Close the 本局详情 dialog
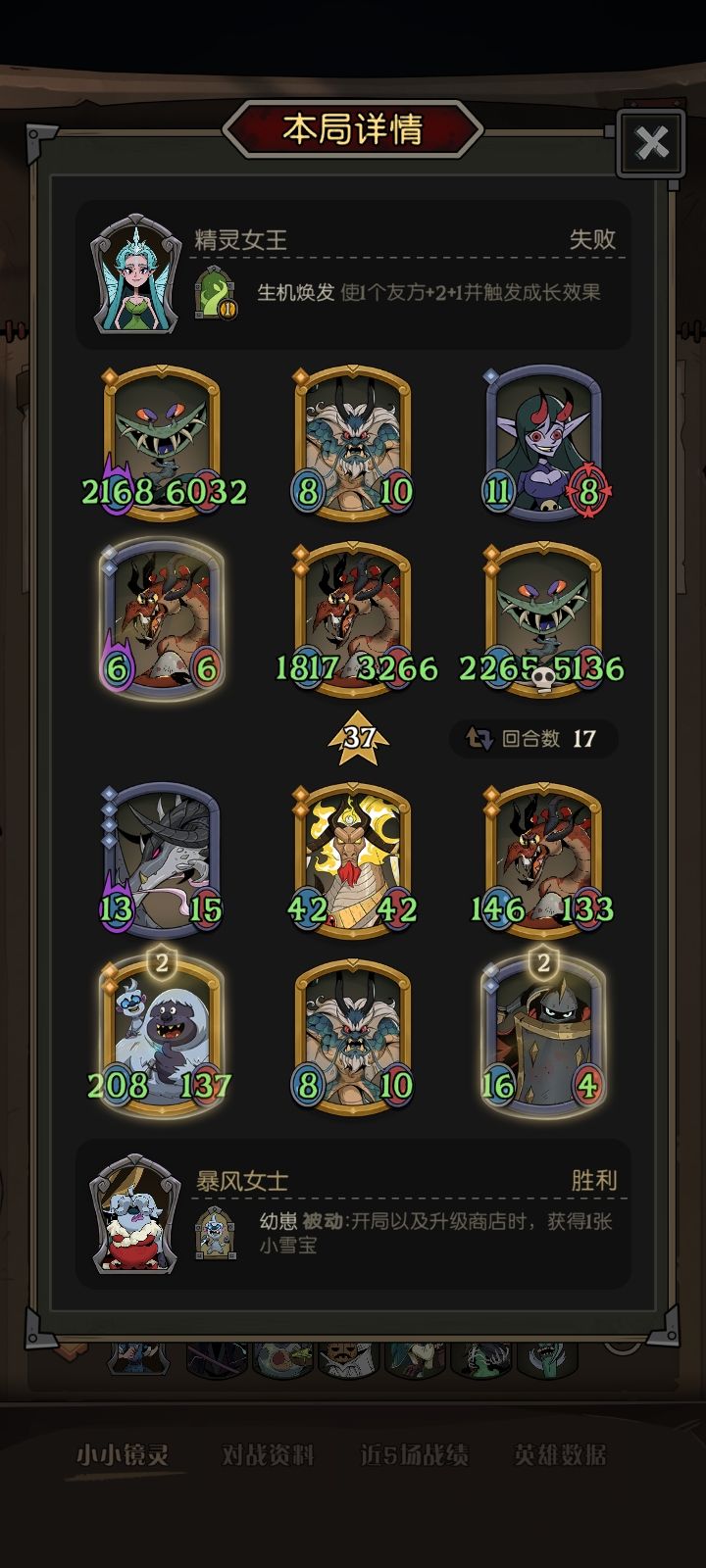Viewport: 706px width, 1568px height. coord(651,143)
